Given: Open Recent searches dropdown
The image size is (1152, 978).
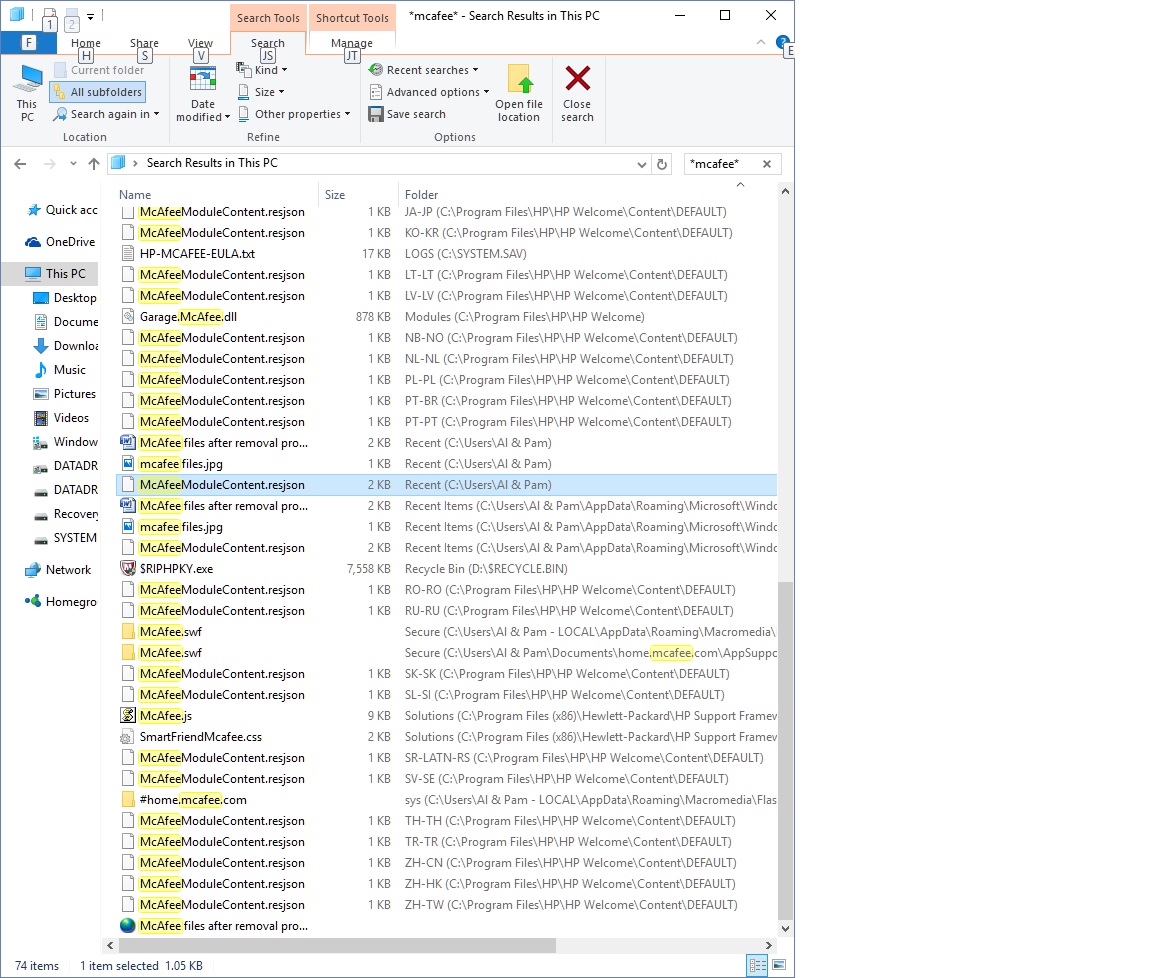Looking at the screenshot, I should pyautogui.click(x=423, y=70).
